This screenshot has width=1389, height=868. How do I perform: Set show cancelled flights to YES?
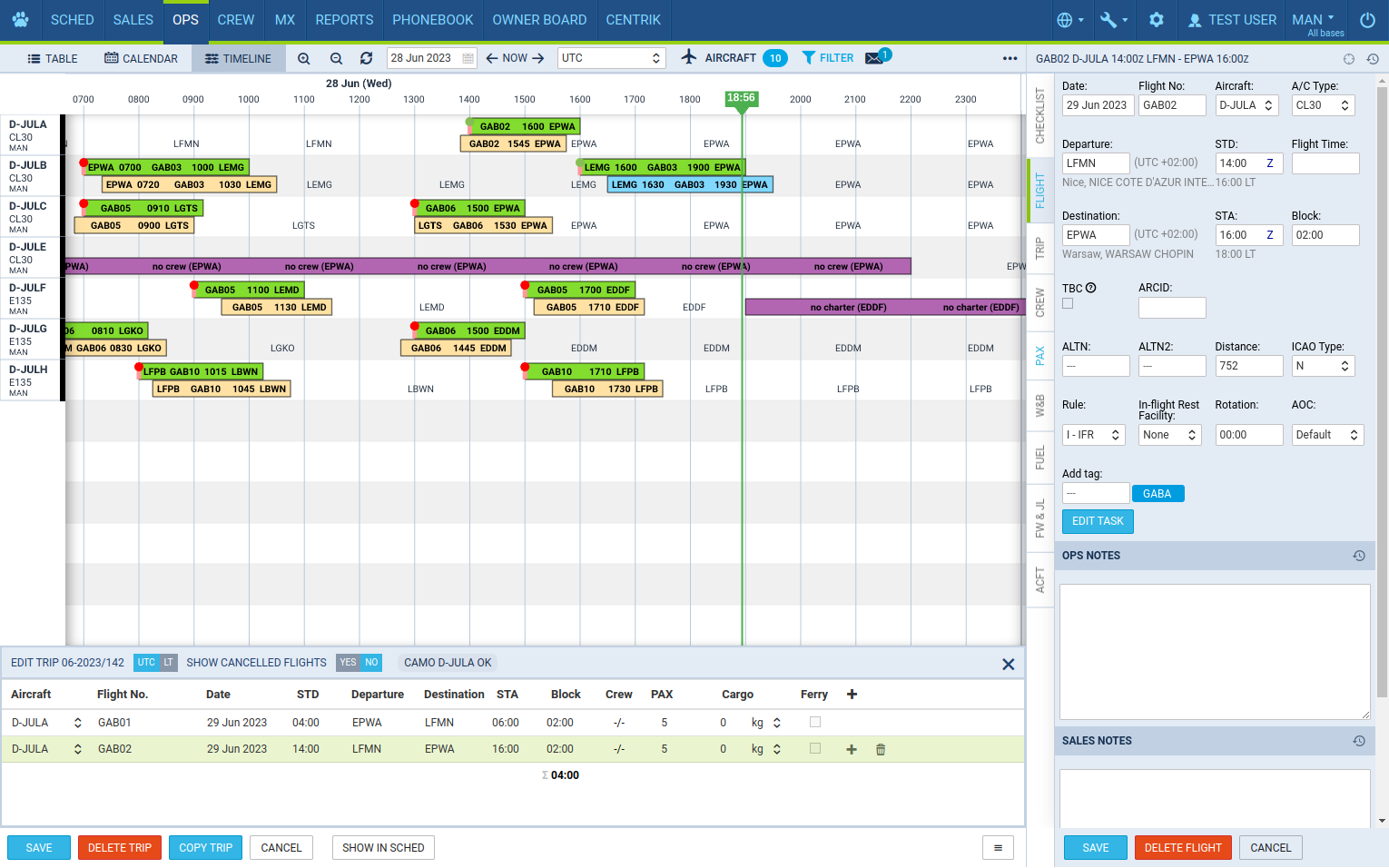pyautogui.click(x=348, y=663)
